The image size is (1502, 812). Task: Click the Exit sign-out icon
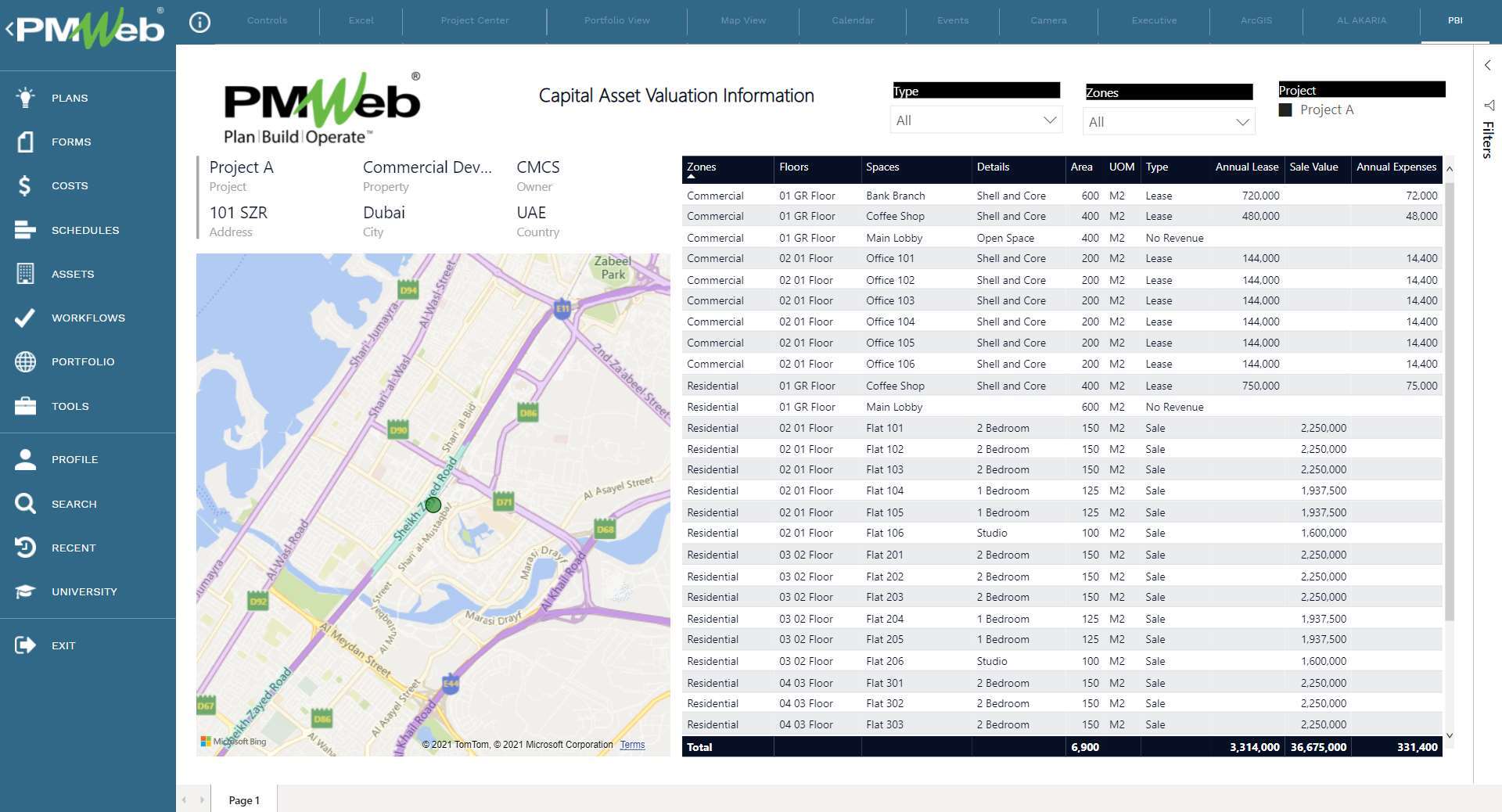pos(25,645)
